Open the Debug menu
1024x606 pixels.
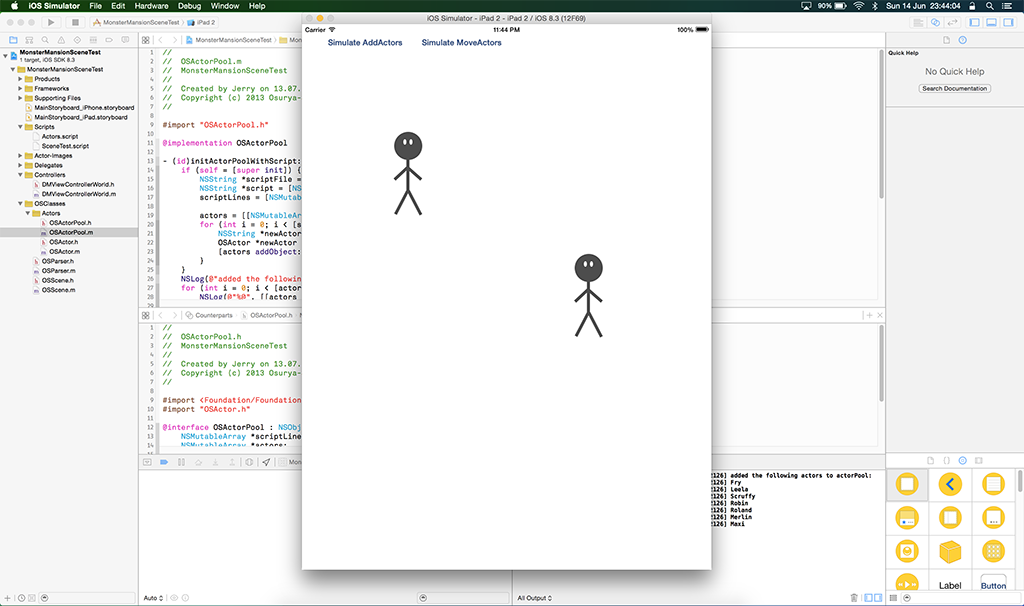[x=189, y=6]
